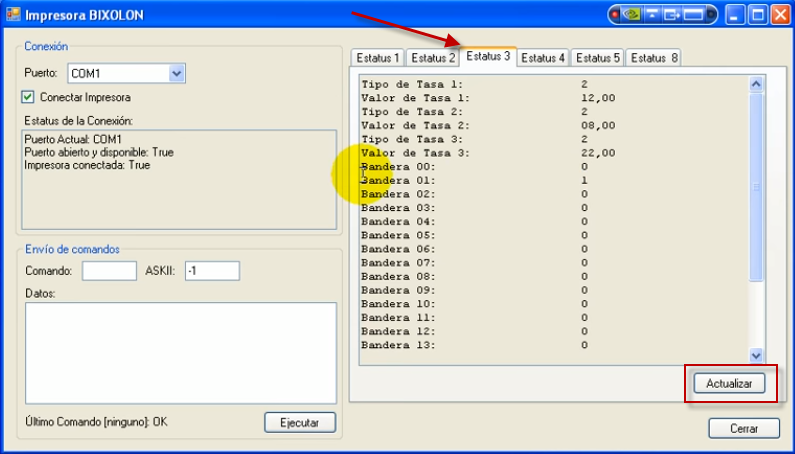Click the Cerrar button
This screenshot has height=454, width=795.
(x=744, y=428)
